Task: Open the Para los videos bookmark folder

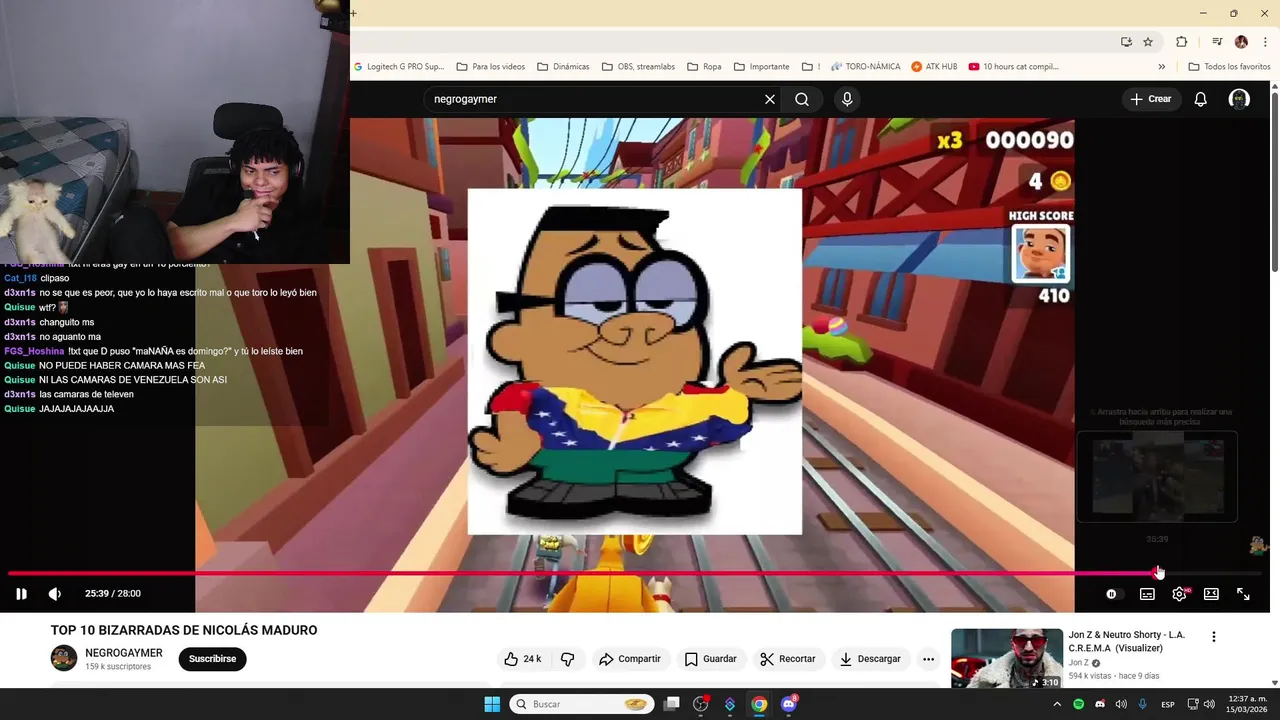Action: [x=491, y=67]
